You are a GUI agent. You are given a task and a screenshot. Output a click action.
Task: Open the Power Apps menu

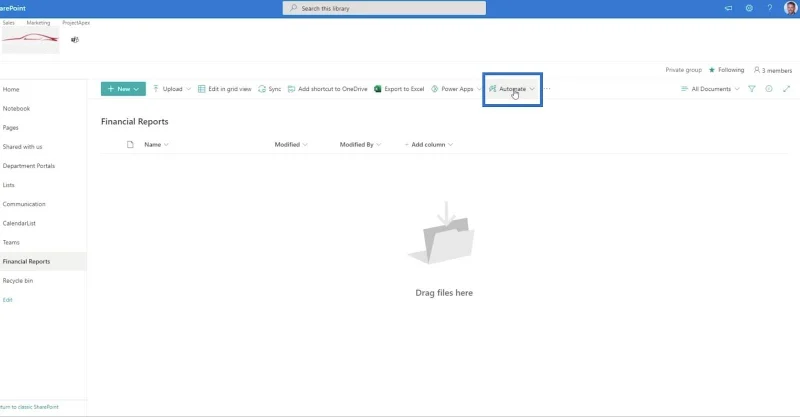click(x=456, y=89)
